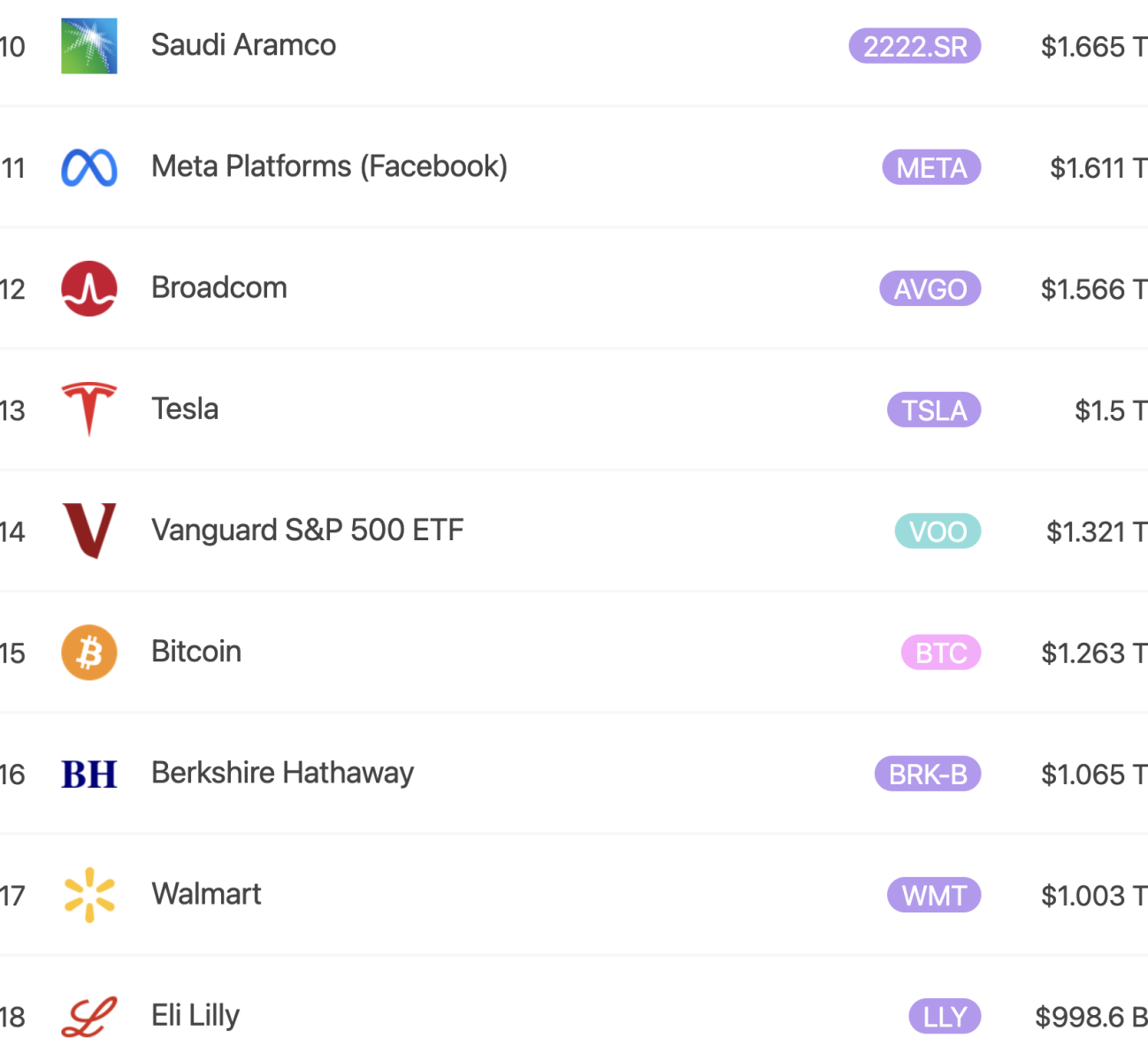Open the Vanguard S&P 500 ETF link
The width and height of the screenshot is (1148, 1061).
pos(307,530)
